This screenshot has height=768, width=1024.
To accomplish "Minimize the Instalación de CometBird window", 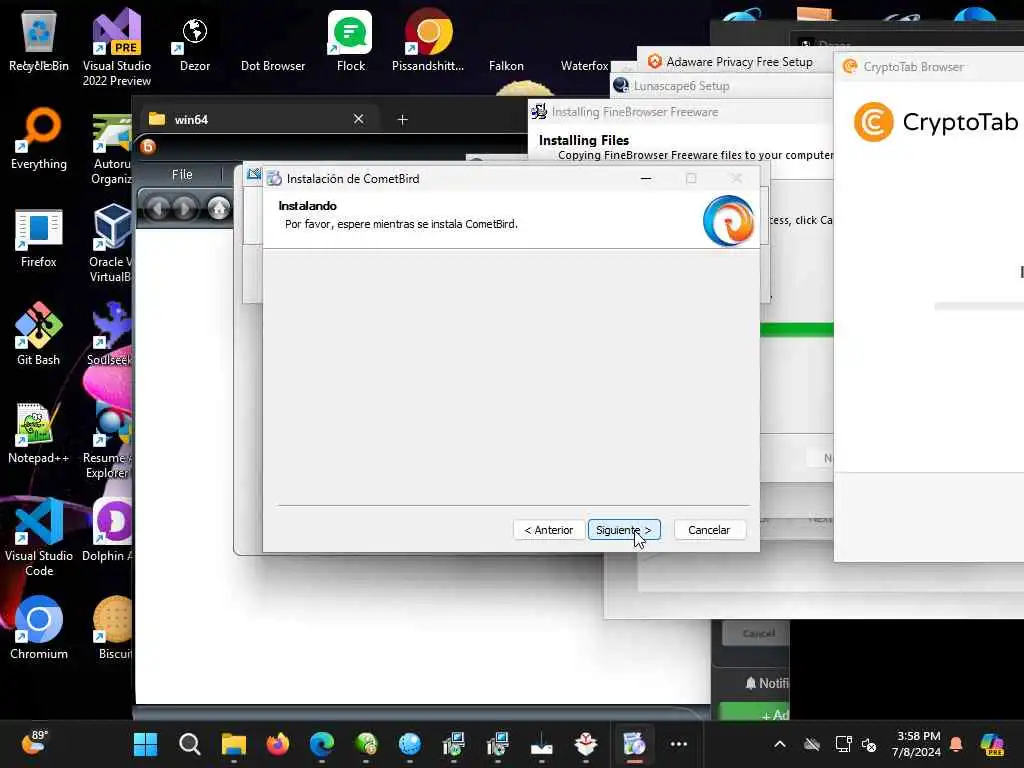I will pos(646,178).
